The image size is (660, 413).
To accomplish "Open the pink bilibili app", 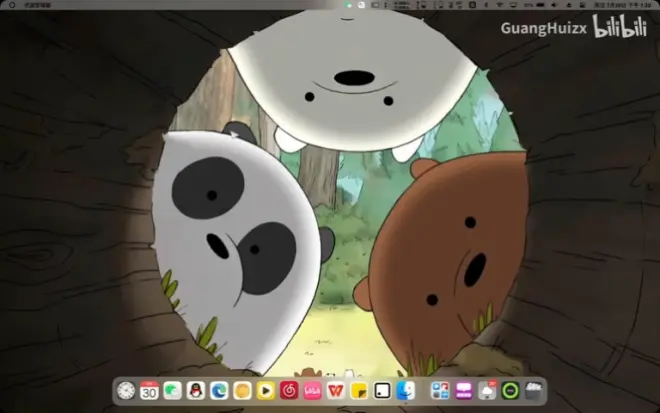I will [312, 390].
